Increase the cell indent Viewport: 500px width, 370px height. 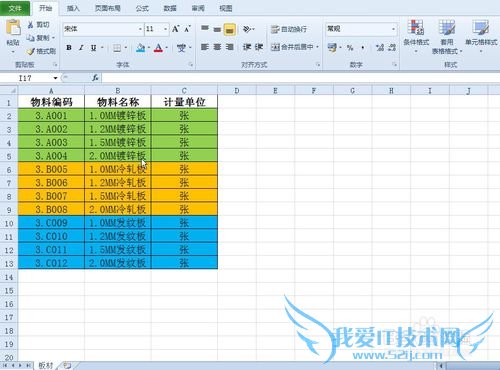[x=259, y=47]
